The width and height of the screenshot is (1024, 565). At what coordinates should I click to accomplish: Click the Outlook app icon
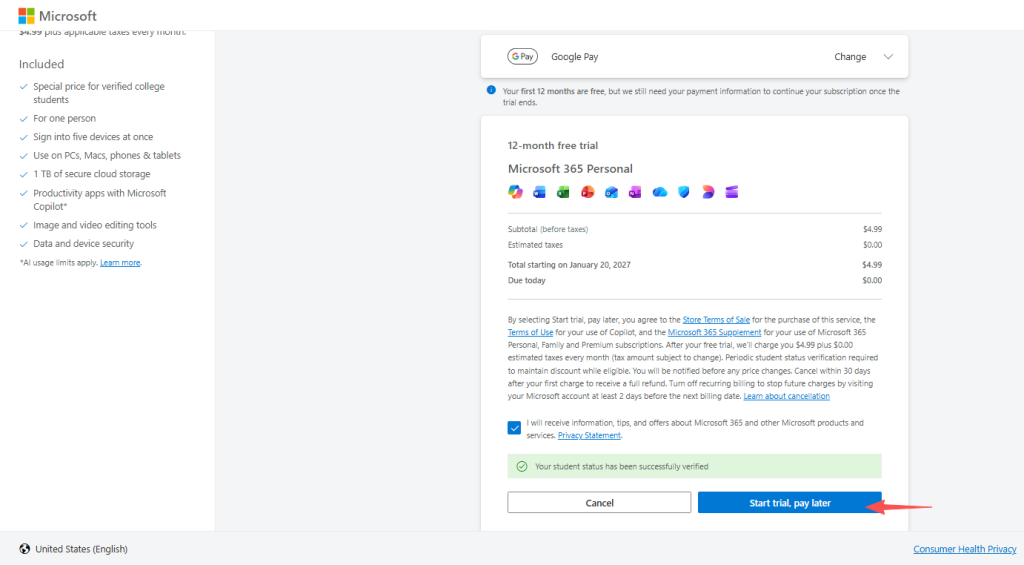coord(611,192)
